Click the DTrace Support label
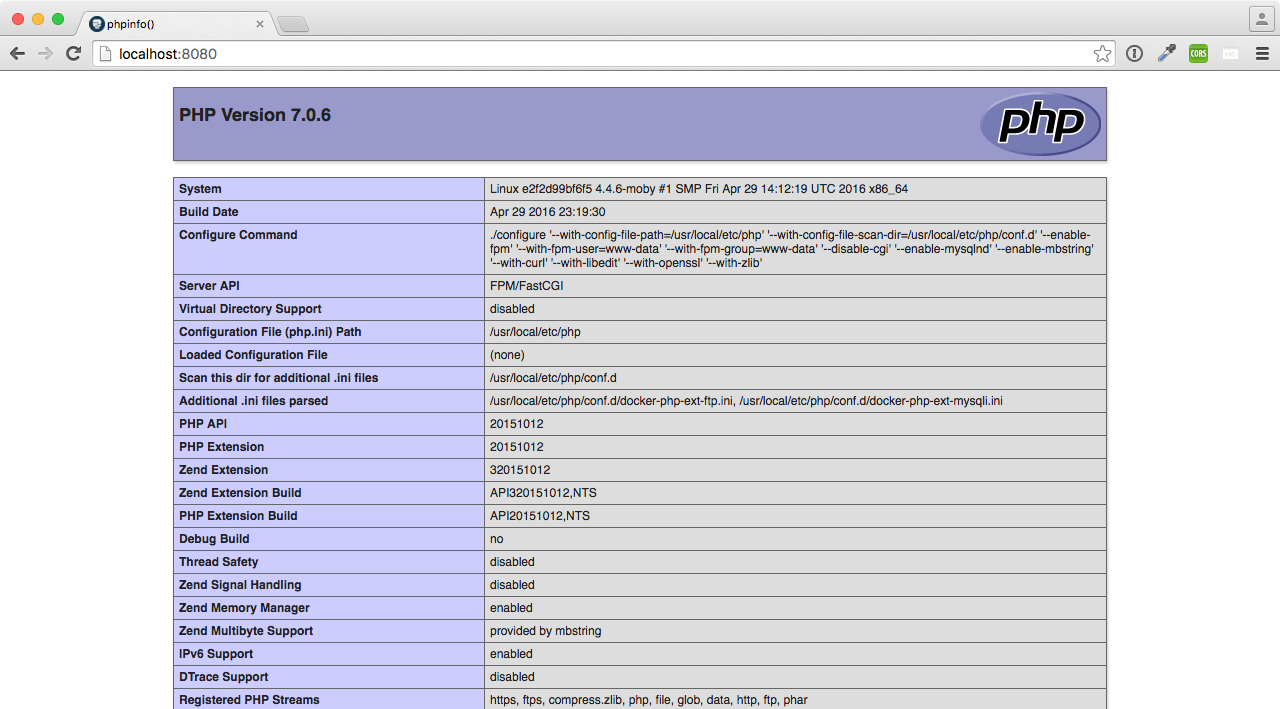 pyautogui.click(x=224, y=677)
